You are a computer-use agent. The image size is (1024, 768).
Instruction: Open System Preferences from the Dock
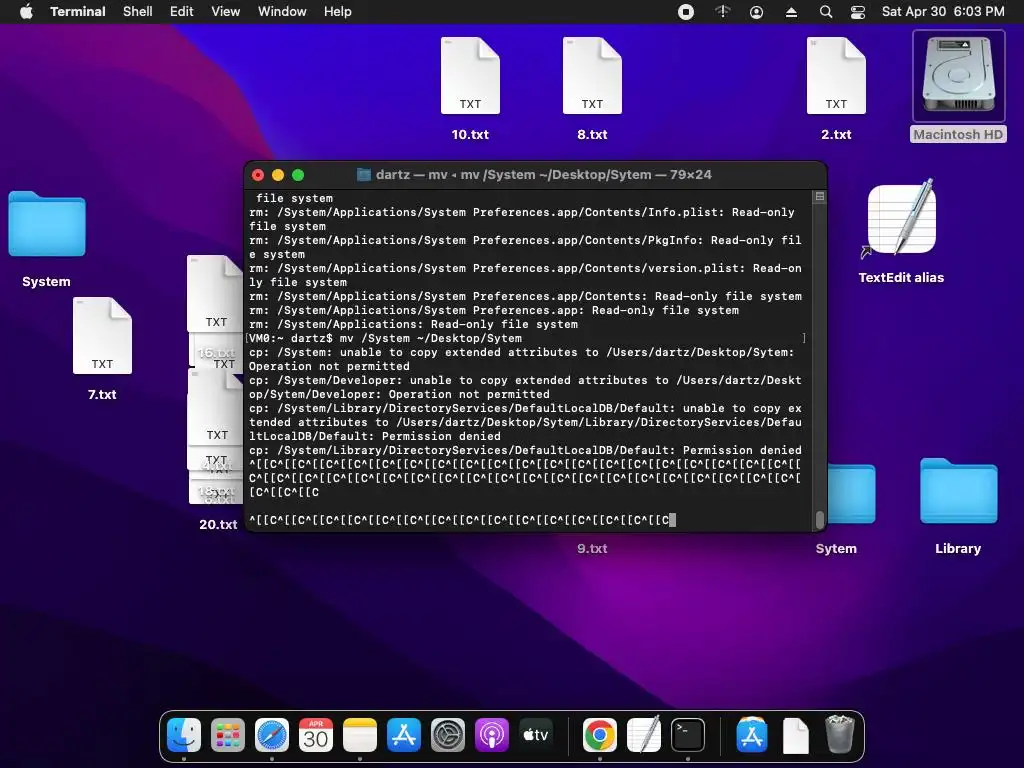pos(448,735)
